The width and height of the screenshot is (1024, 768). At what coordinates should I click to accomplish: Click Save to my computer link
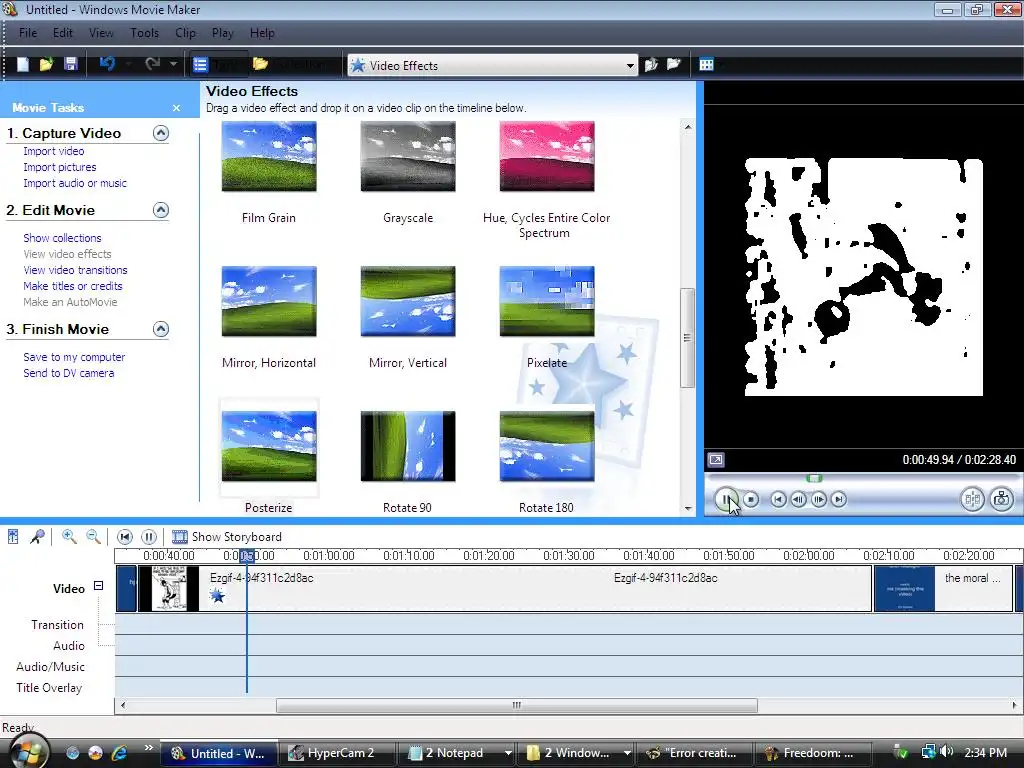coord(74,357)
